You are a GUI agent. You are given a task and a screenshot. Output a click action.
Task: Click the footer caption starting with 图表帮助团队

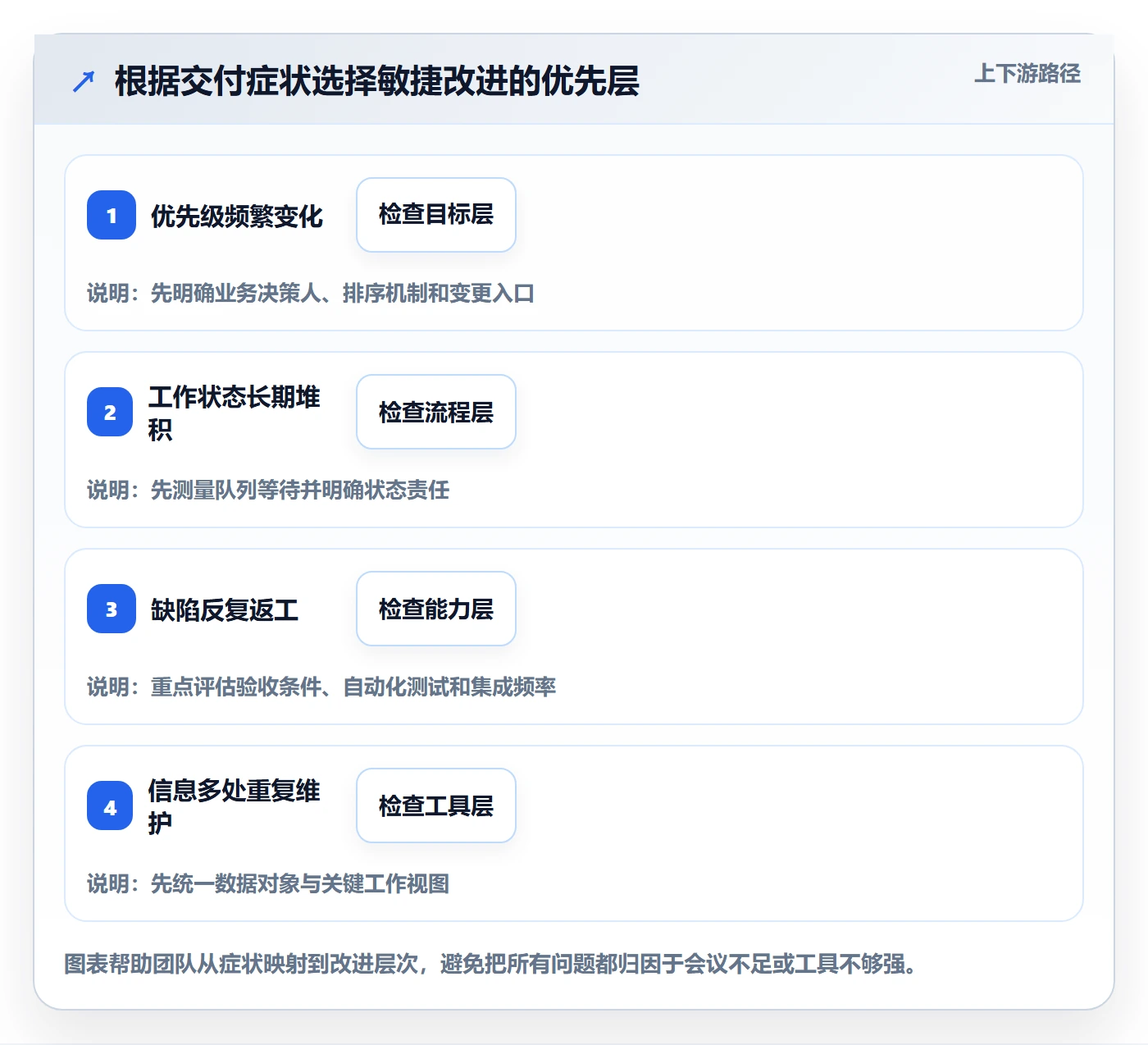coord(490,964)
